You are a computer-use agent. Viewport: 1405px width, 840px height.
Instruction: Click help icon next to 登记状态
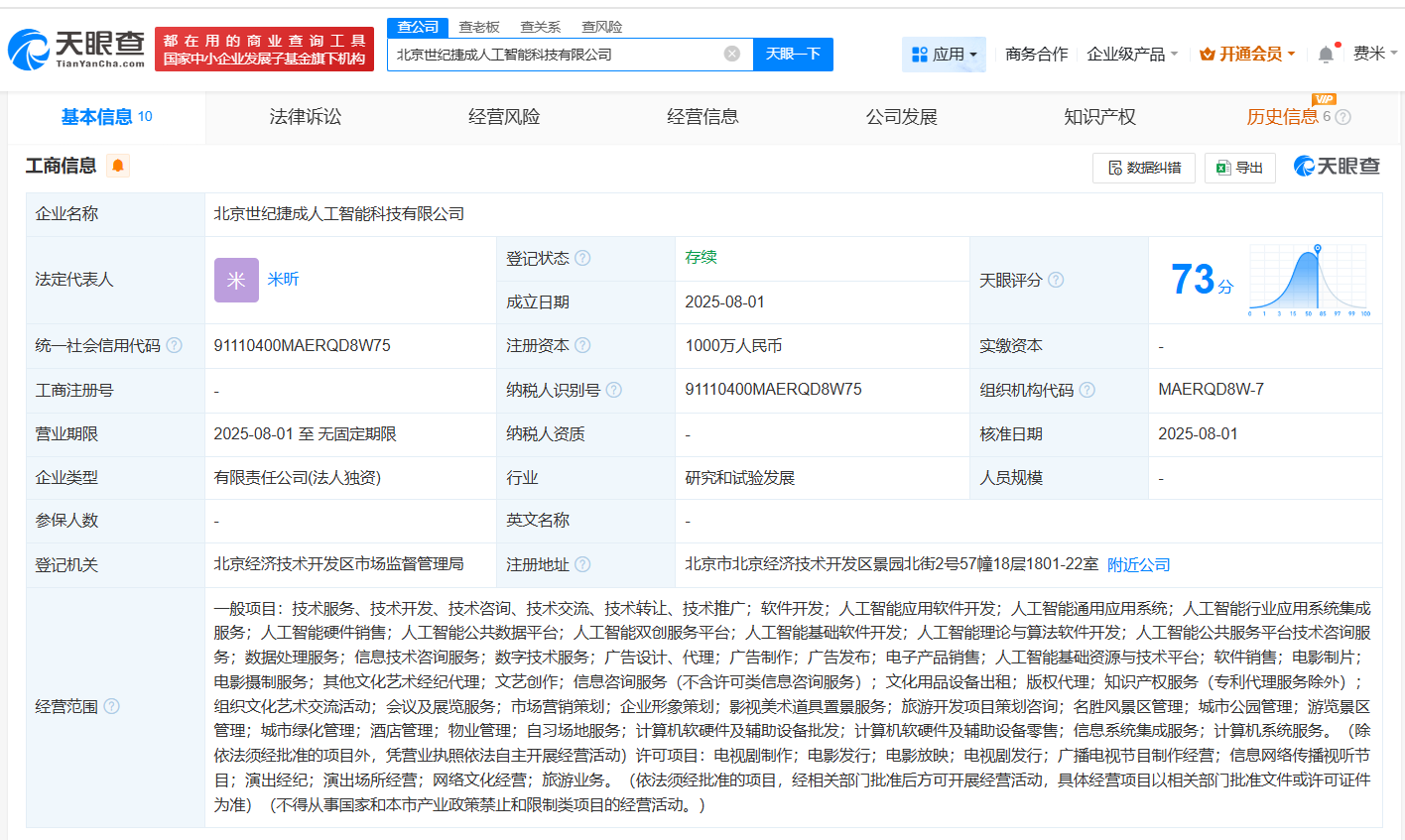(x=582, y=258)
